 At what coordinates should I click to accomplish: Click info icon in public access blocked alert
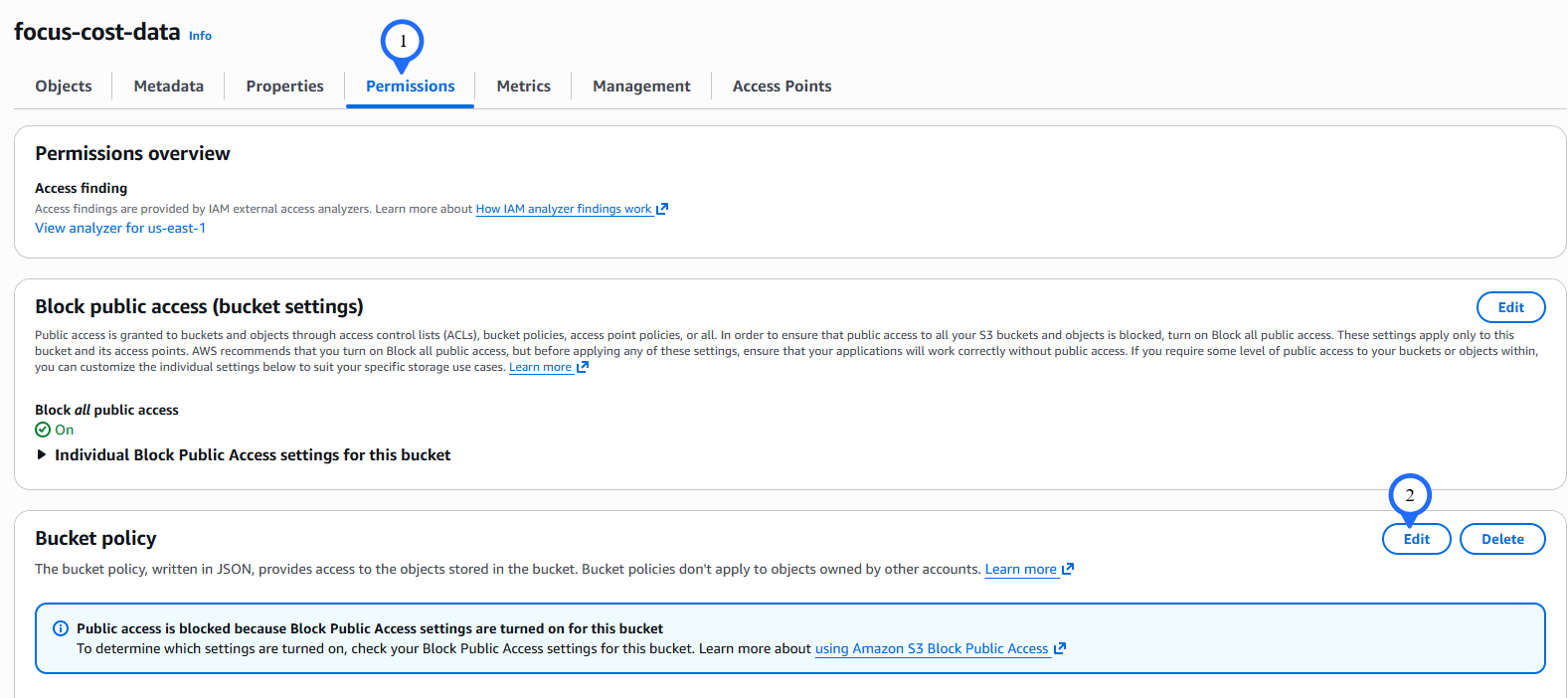point(61,628)
